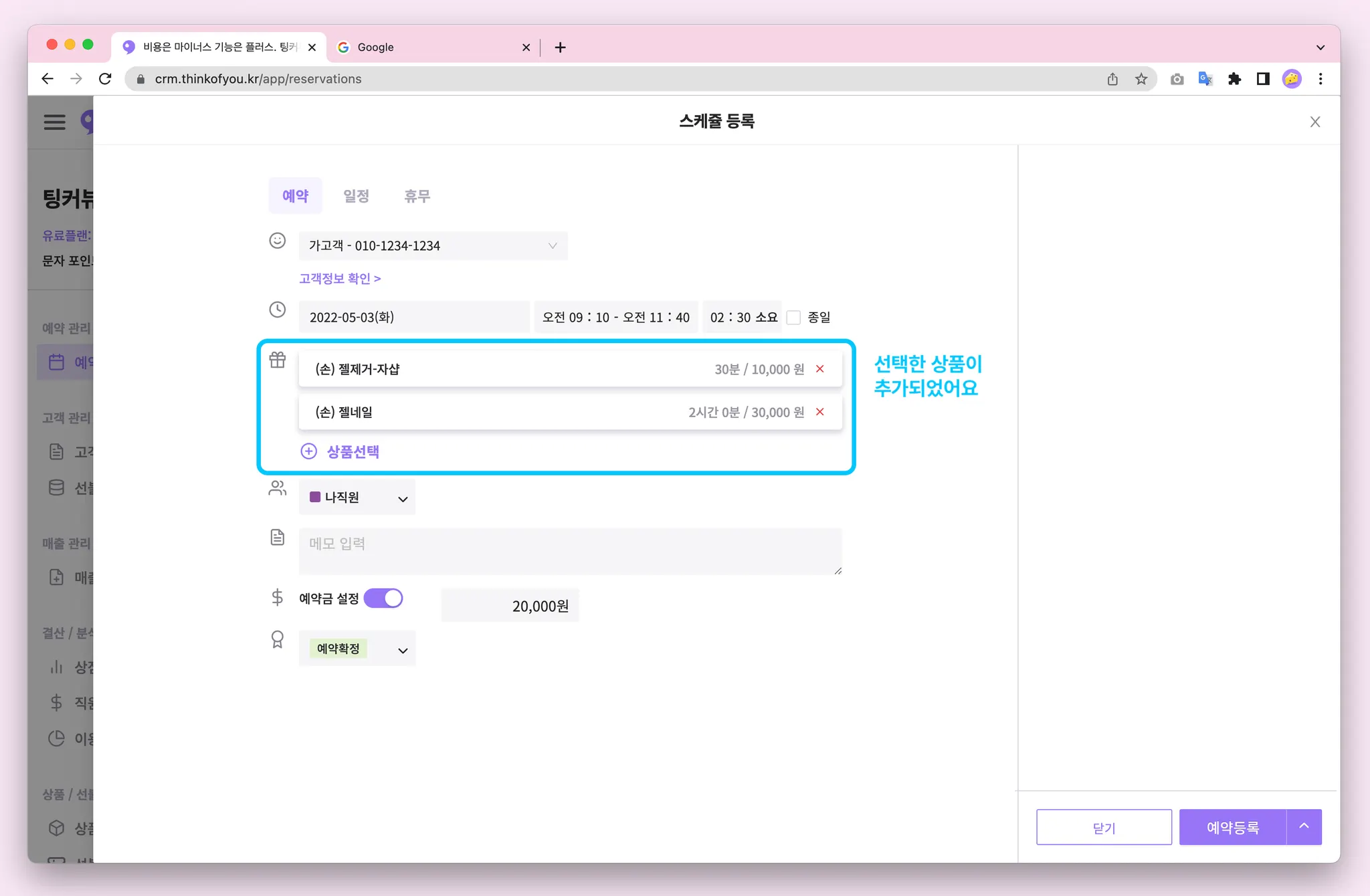Viewport: 1370px width, 896px height.
Task: Reload the page with refresh icon
Action: click(x=105, y=79)
